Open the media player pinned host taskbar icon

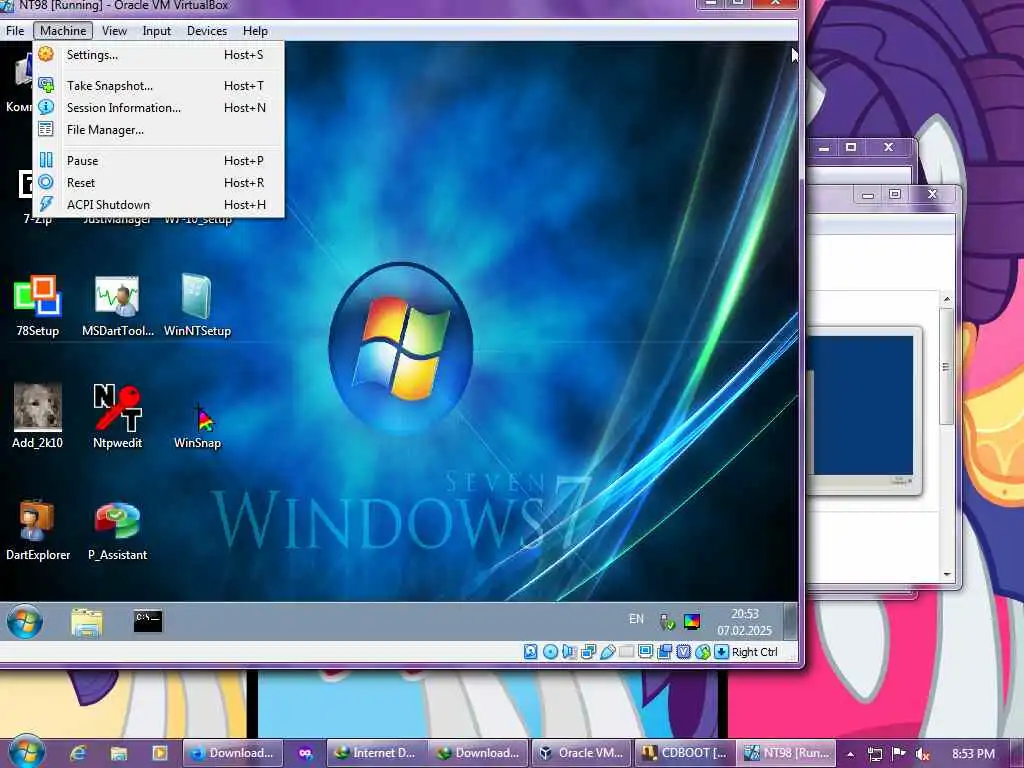point(160,753)
